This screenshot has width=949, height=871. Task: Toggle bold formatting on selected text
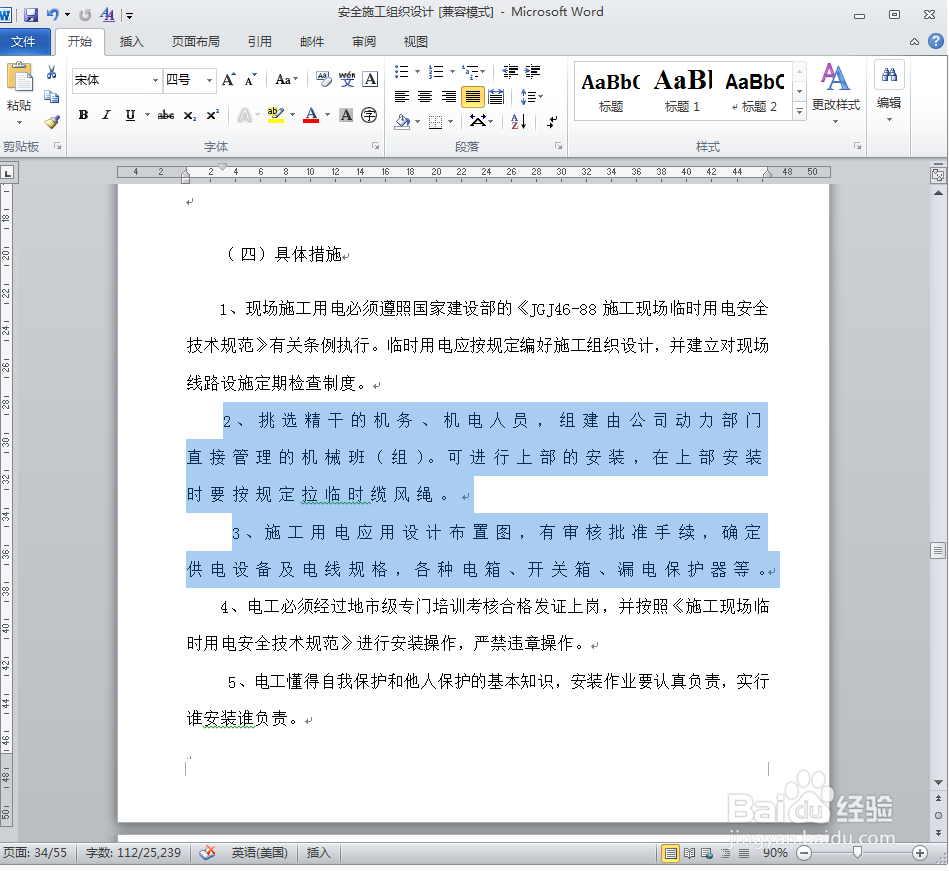pyautogui.click(x=83, y=115)
